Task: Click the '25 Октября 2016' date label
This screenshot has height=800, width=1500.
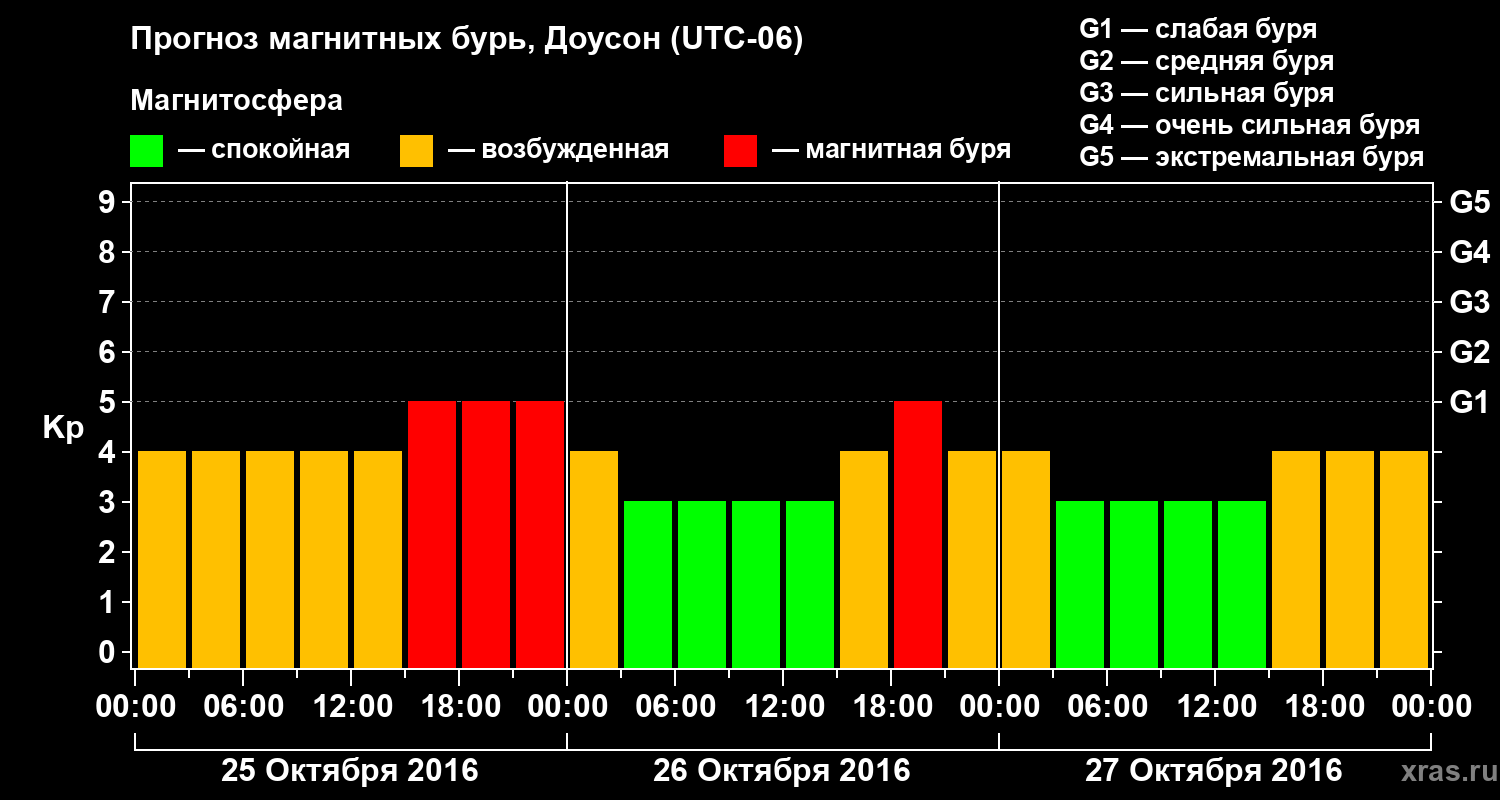Action: 350,771
